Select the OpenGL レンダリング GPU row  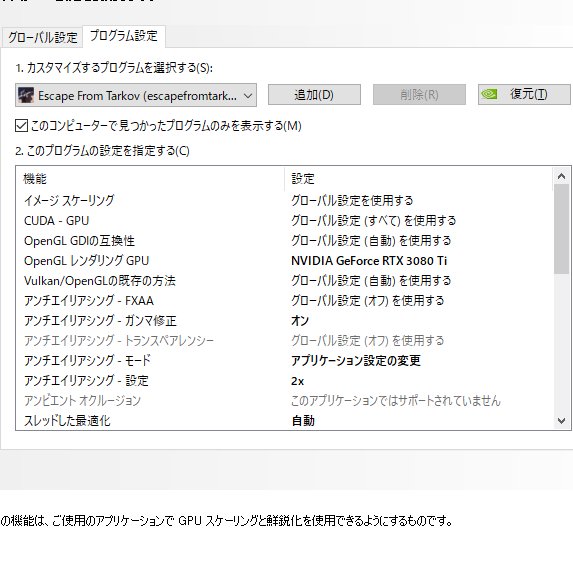pyautogui.click(x=285, y=261)
